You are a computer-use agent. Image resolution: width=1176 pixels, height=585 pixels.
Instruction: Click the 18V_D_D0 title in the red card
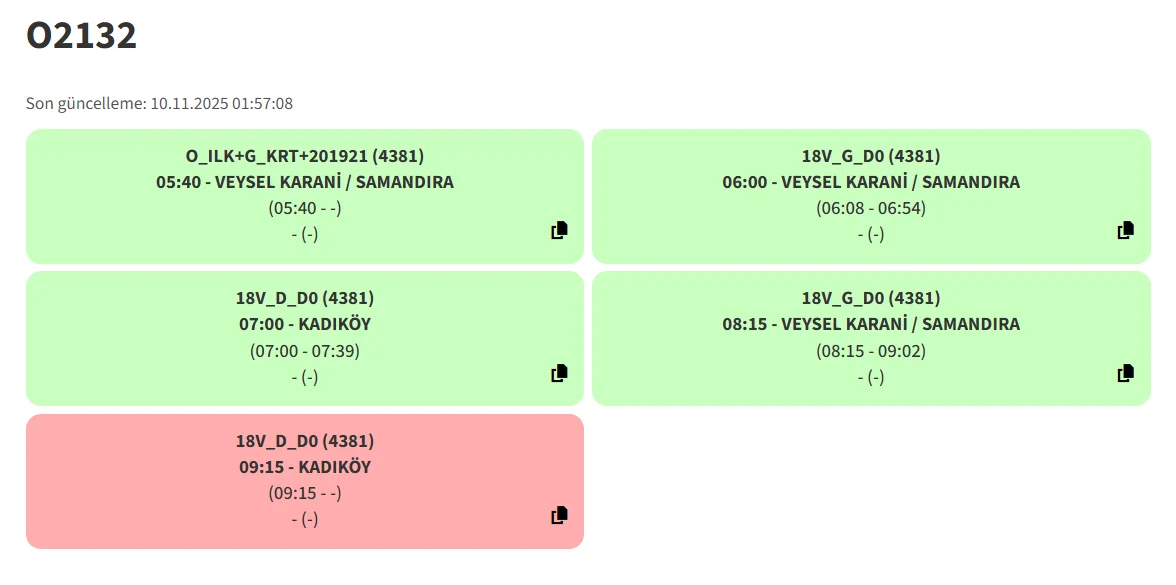(305, 441)
